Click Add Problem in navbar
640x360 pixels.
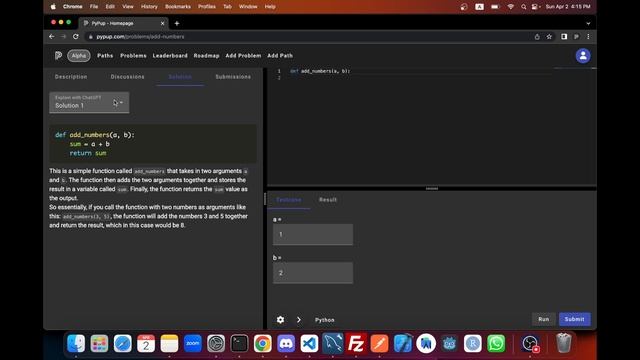point(243,56)
